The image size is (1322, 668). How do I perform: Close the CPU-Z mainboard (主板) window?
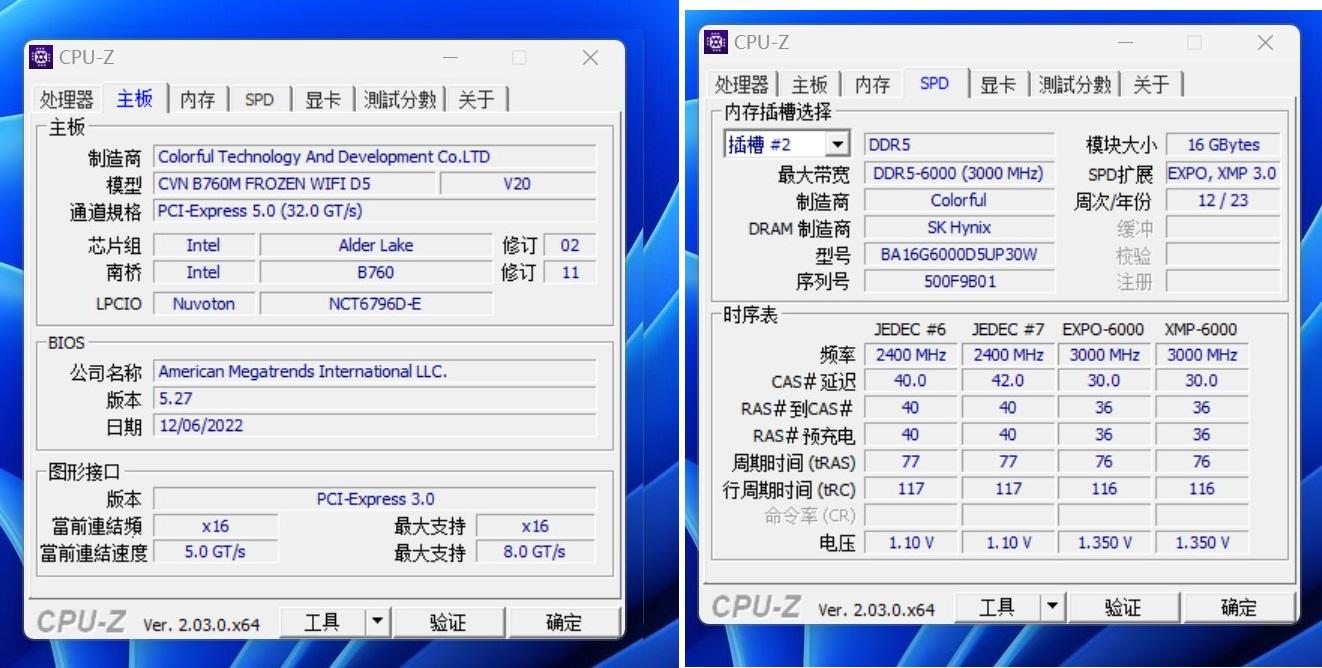tap(590, 58)
